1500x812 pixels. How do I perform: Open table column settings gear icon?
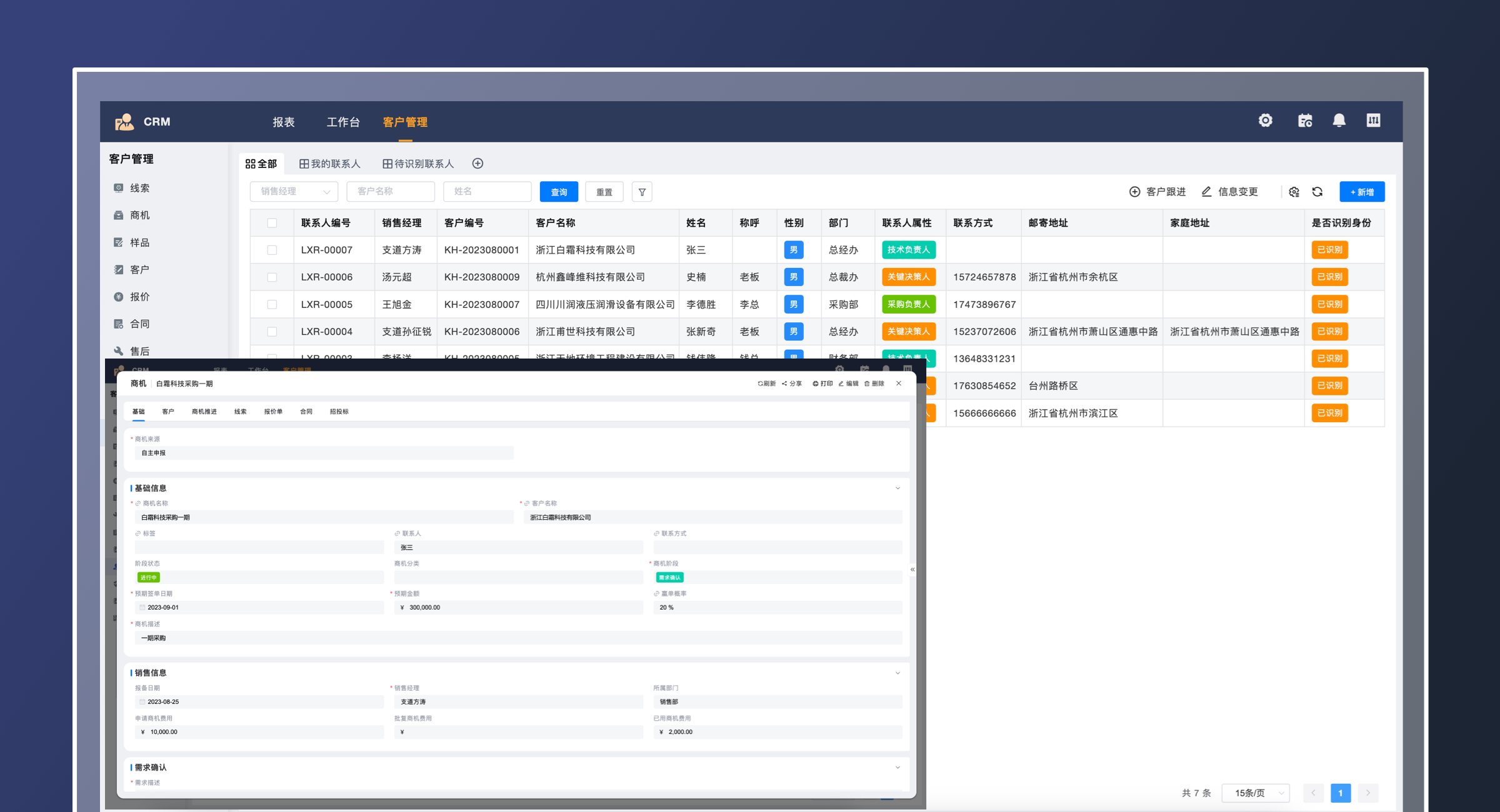pos(1294,192)
